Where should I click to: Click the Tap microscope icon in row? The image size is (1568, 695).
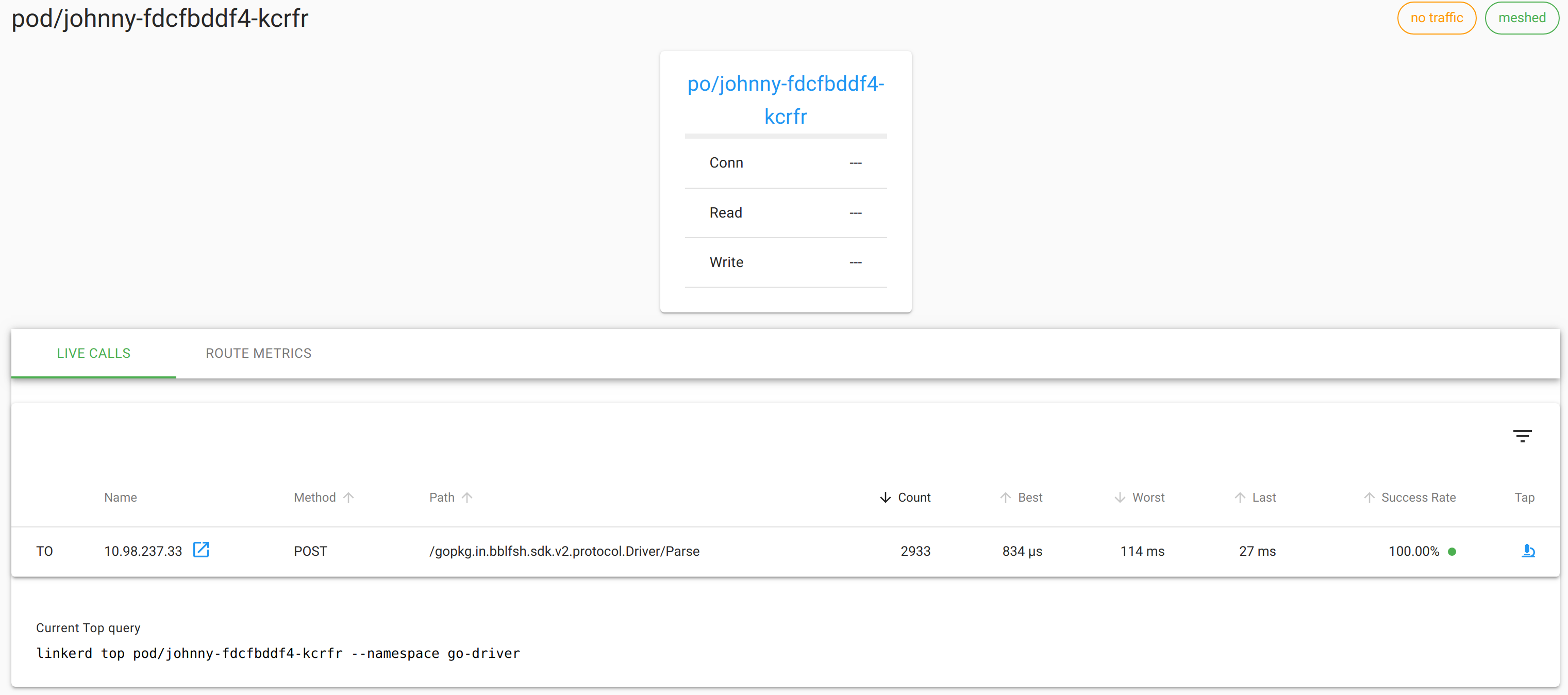tap(1528, 551)
